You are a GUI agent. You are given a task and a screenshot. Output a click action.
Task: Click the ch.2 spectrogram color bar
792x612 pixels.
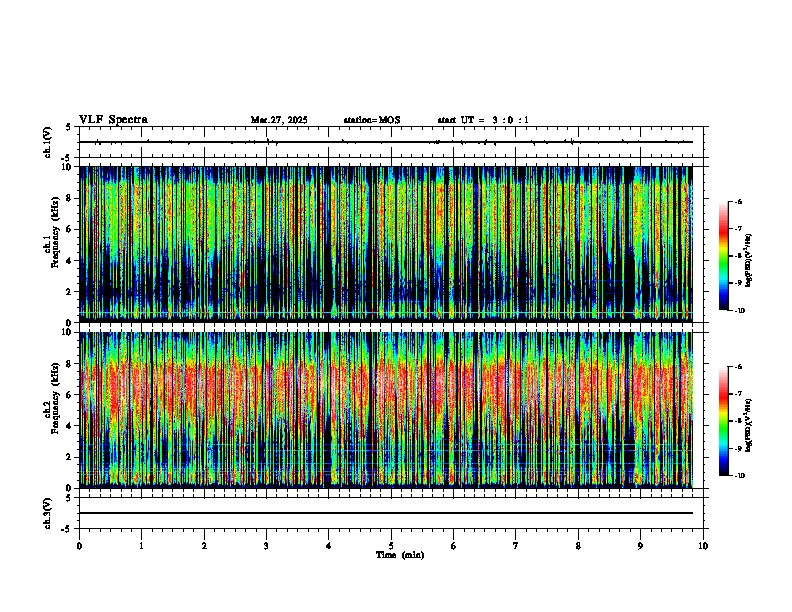pyautogui.click(x=724, y=421)
